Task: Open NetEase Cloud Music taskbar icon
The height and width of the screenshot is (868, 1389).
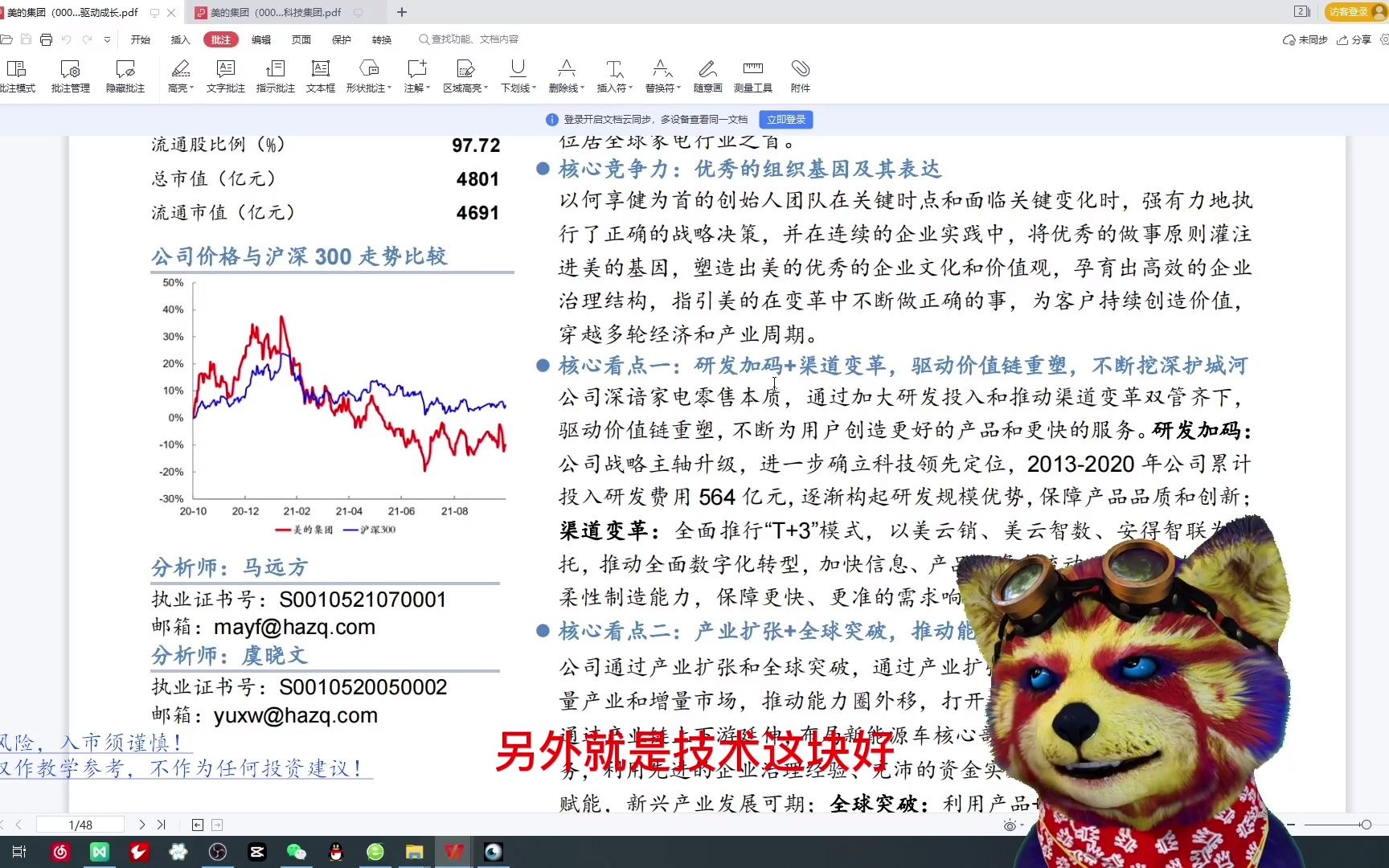Action: point(60,852)
